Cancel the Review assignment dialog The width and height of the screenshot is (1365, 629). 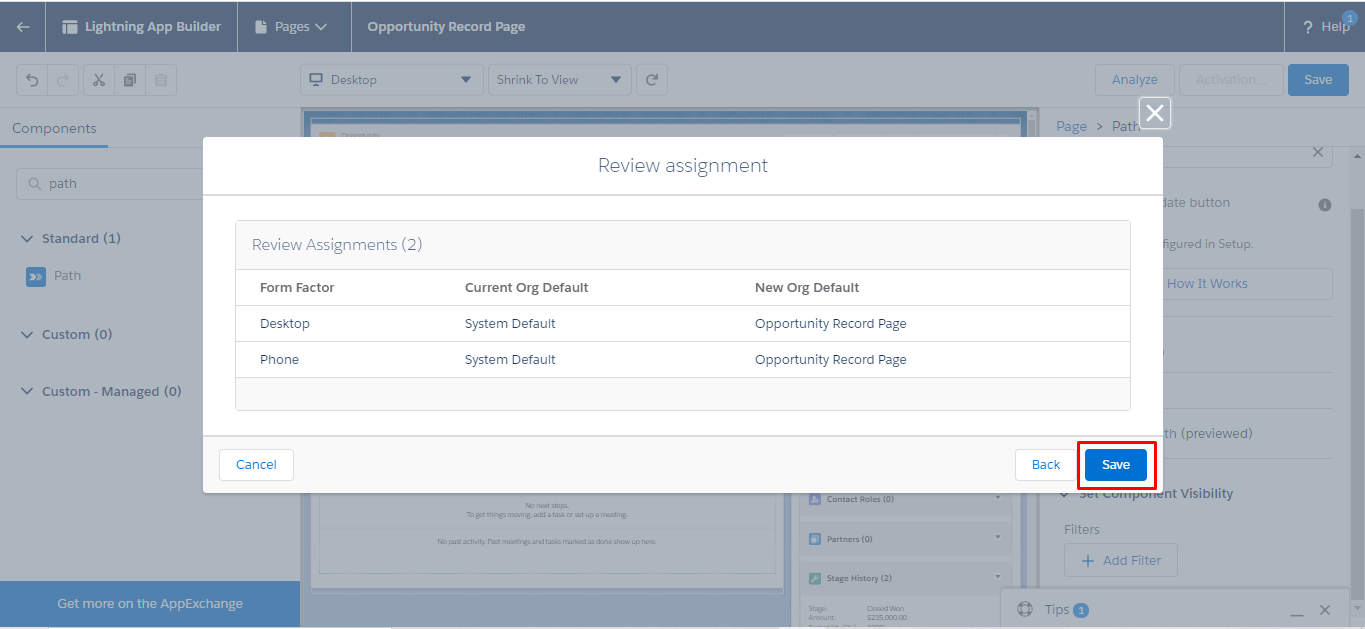pos(256,465)
